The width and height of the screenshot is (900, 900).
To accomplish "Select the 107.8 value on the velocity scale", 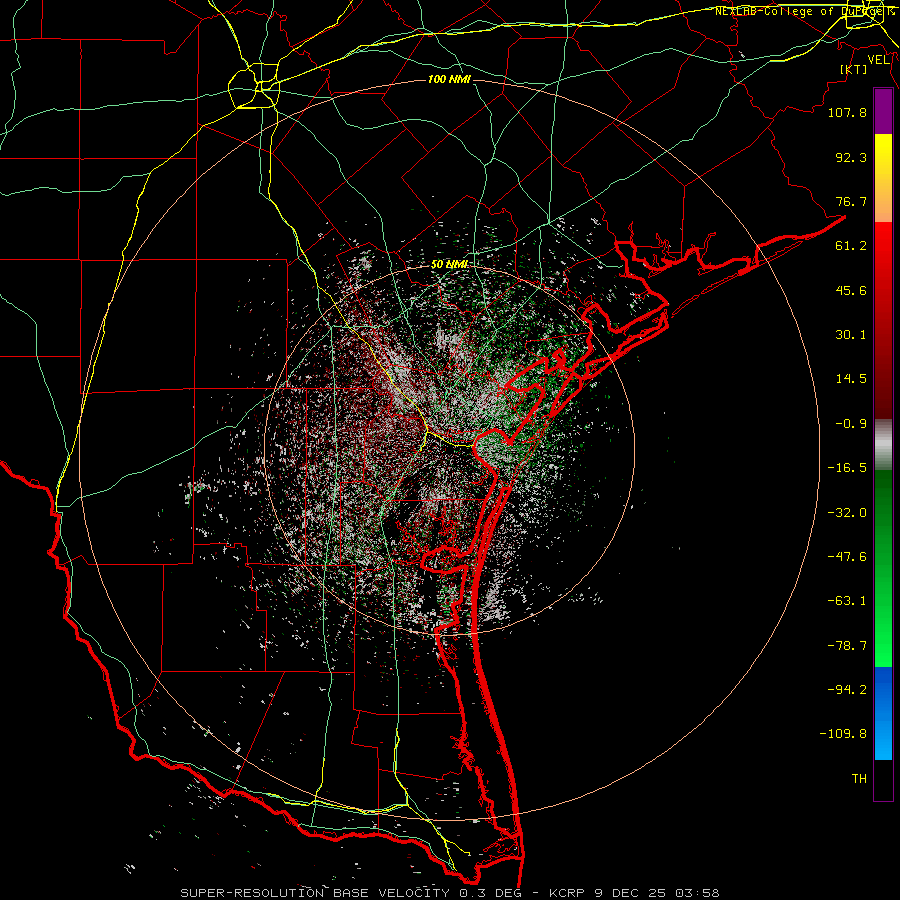I will coord(847,112).
